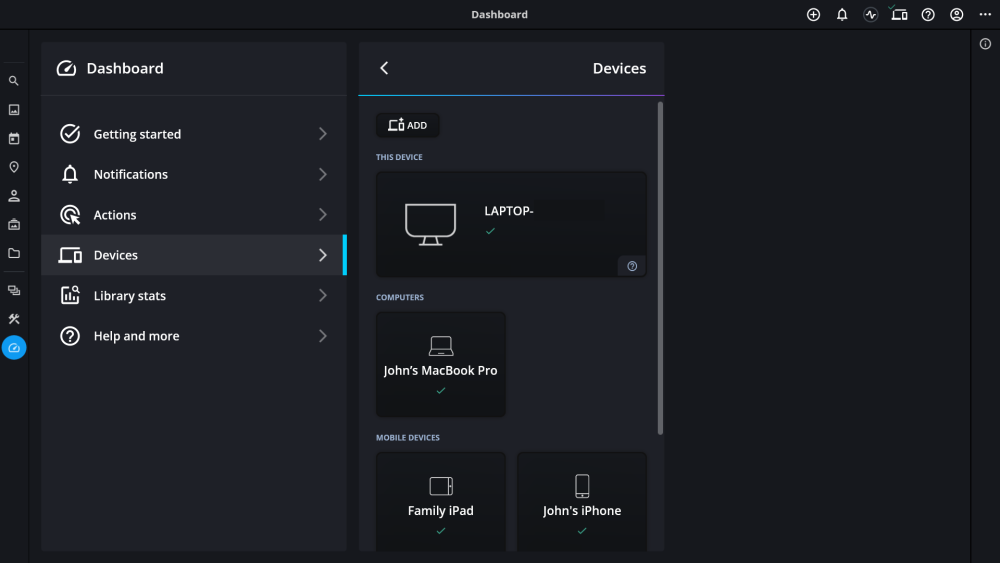1000x563 pixels.
Task: Expand the Devices row chevron
Action: (323, 255)
